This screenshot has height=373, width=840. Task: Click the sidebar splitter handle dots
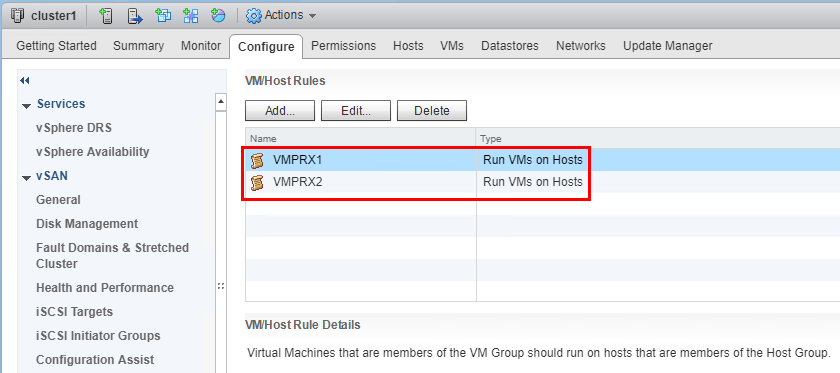[x=221, y=287]
